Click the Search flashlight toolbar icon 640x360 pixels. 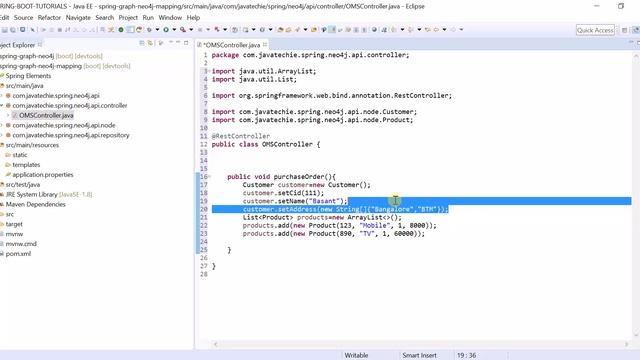pos(298,29)
